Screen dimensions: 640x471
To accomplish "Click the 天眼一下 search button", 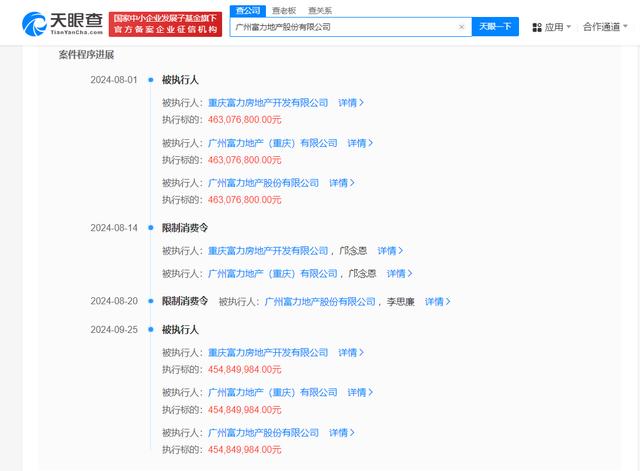I will tap(495, 27).
